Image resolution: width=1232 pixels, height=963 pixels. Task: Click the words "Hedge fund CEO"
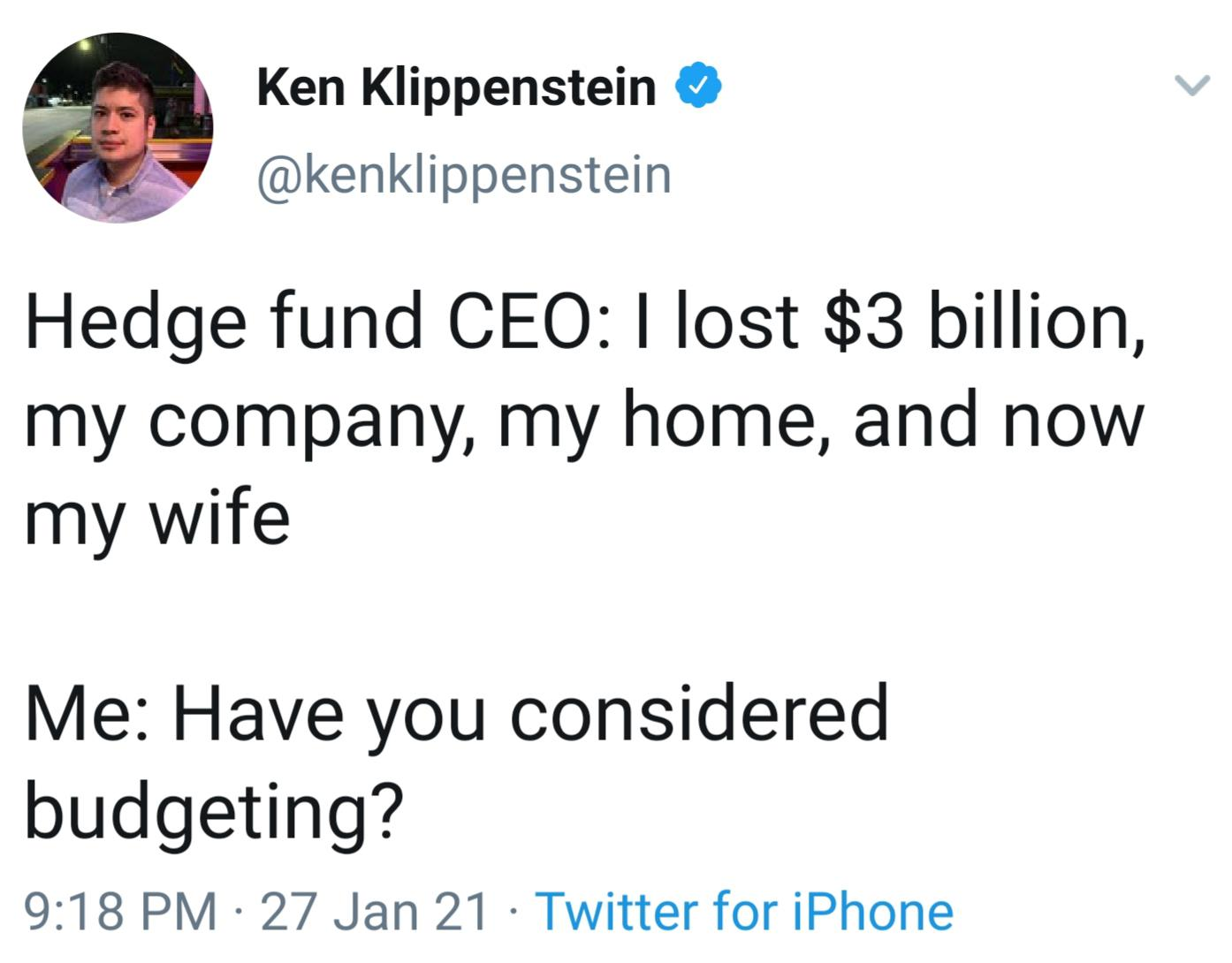(306, 321)
